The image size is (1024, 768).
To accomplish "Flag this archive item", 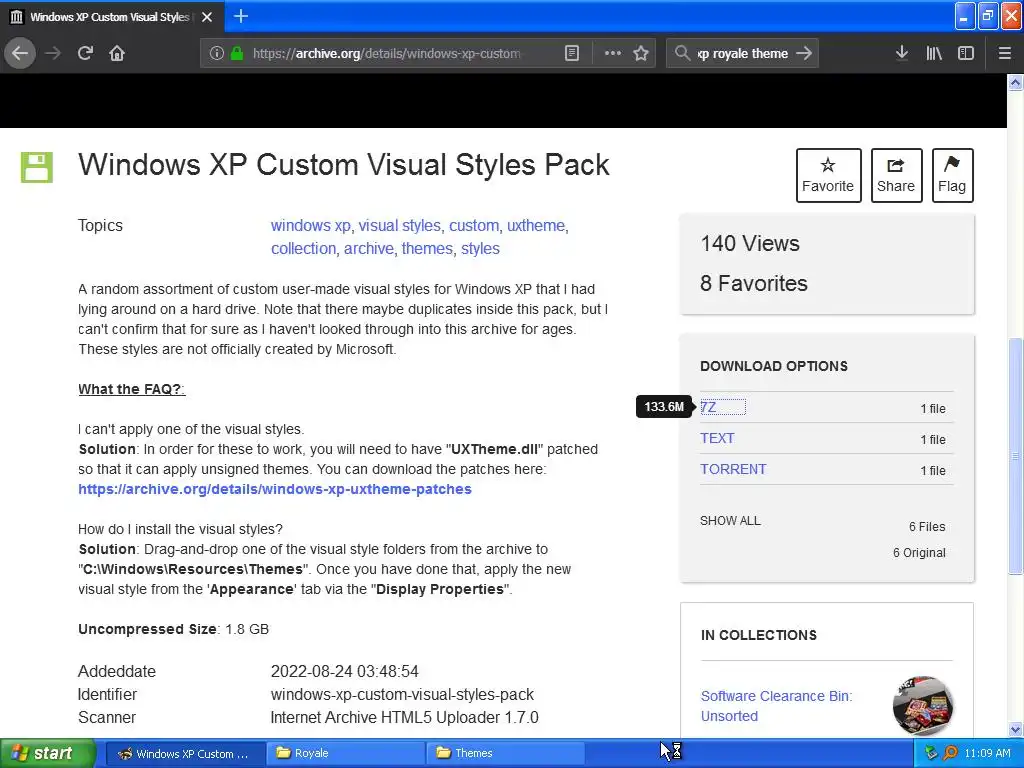I will 952,175.
